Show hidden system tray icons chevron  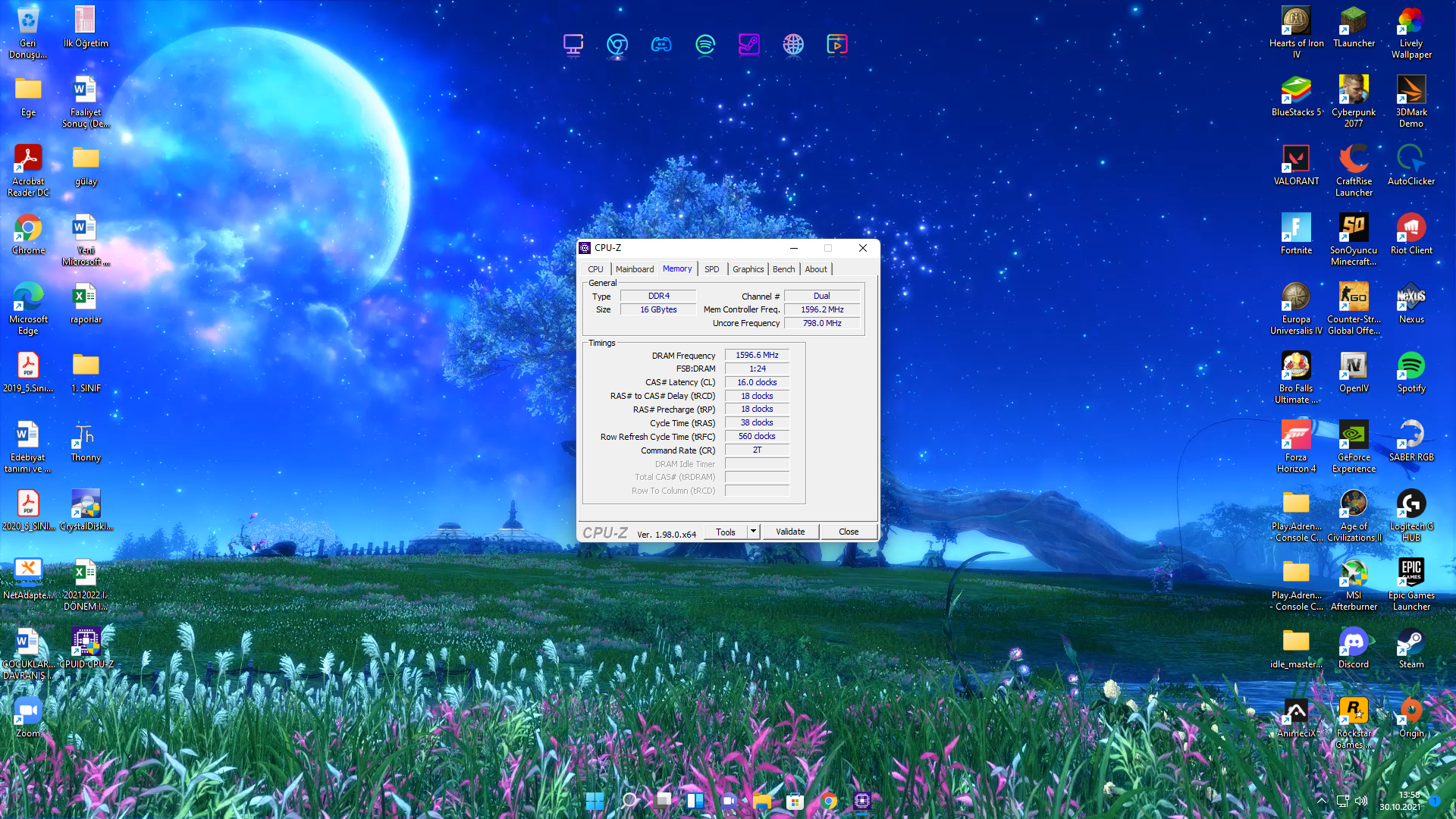click(1322, 801)
